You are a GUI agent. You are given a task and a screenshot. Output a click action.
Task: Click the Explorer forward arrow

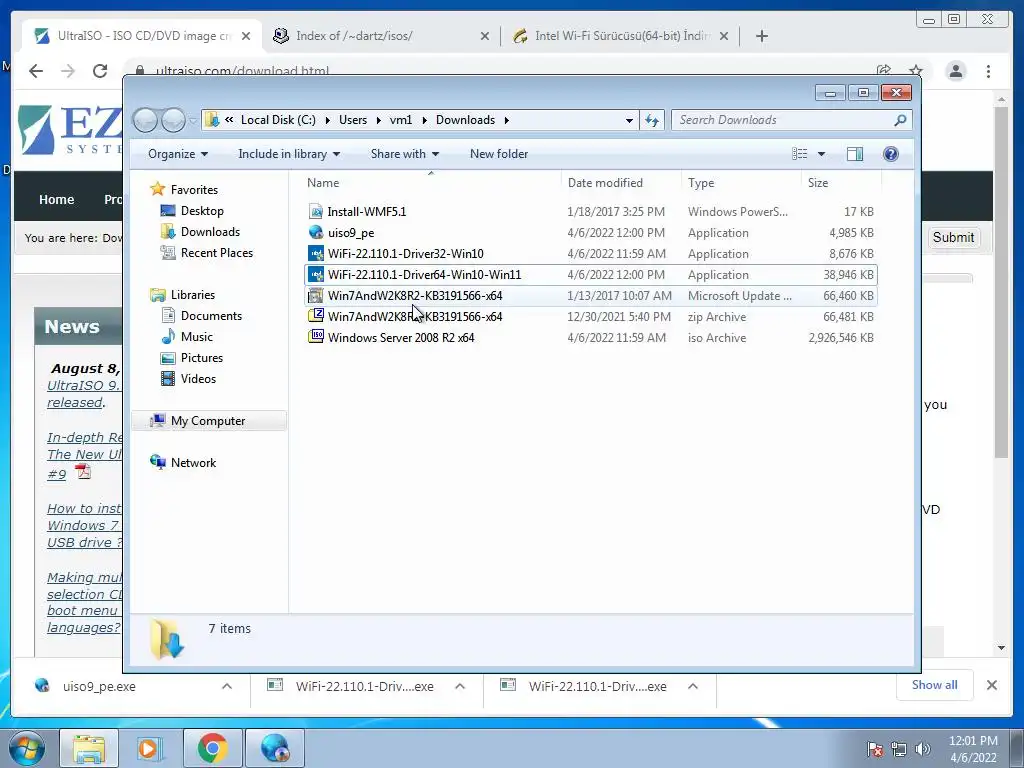click(173, 120)
